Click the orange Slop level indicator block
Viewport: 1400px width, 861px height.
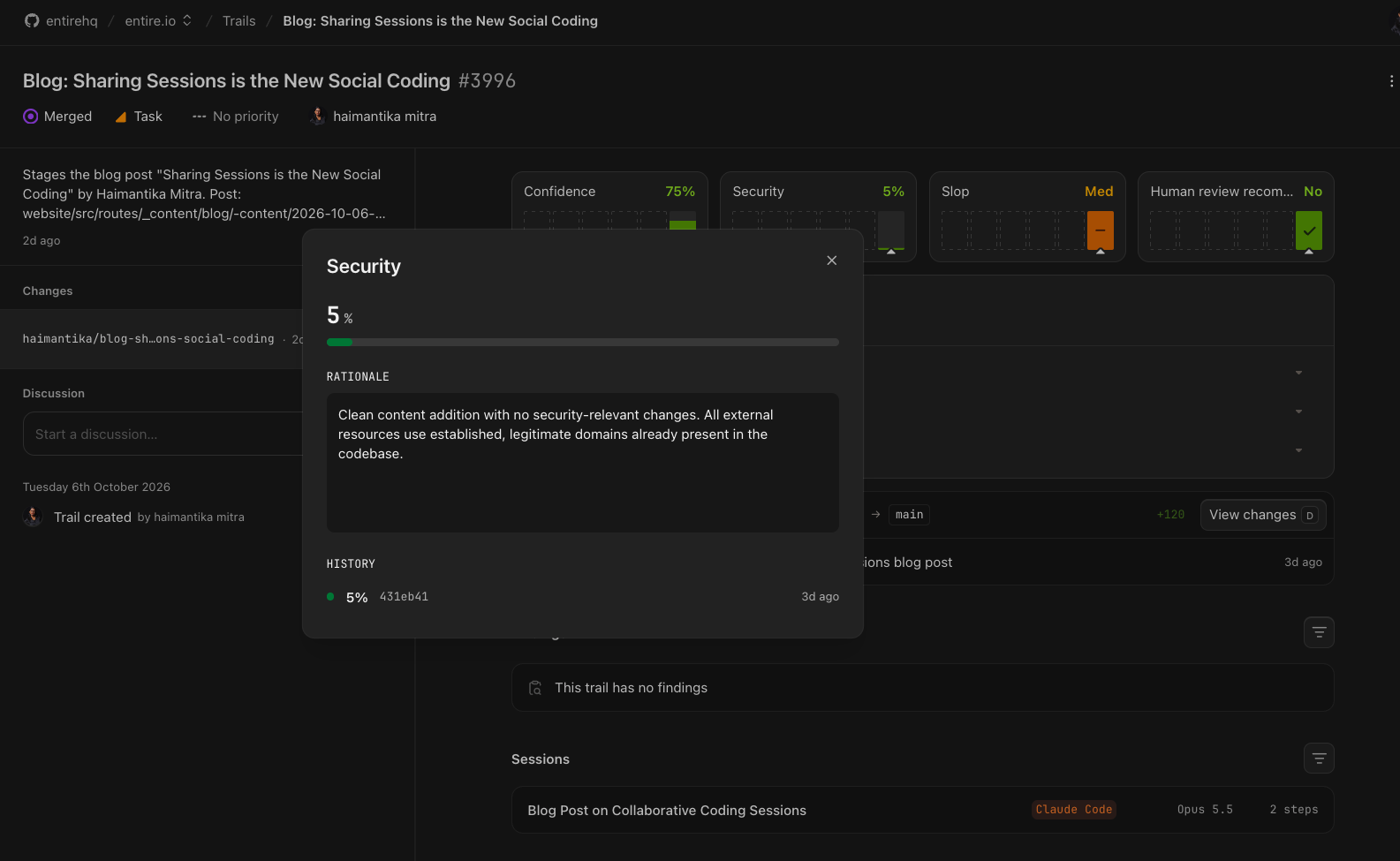pos(1101,230)
